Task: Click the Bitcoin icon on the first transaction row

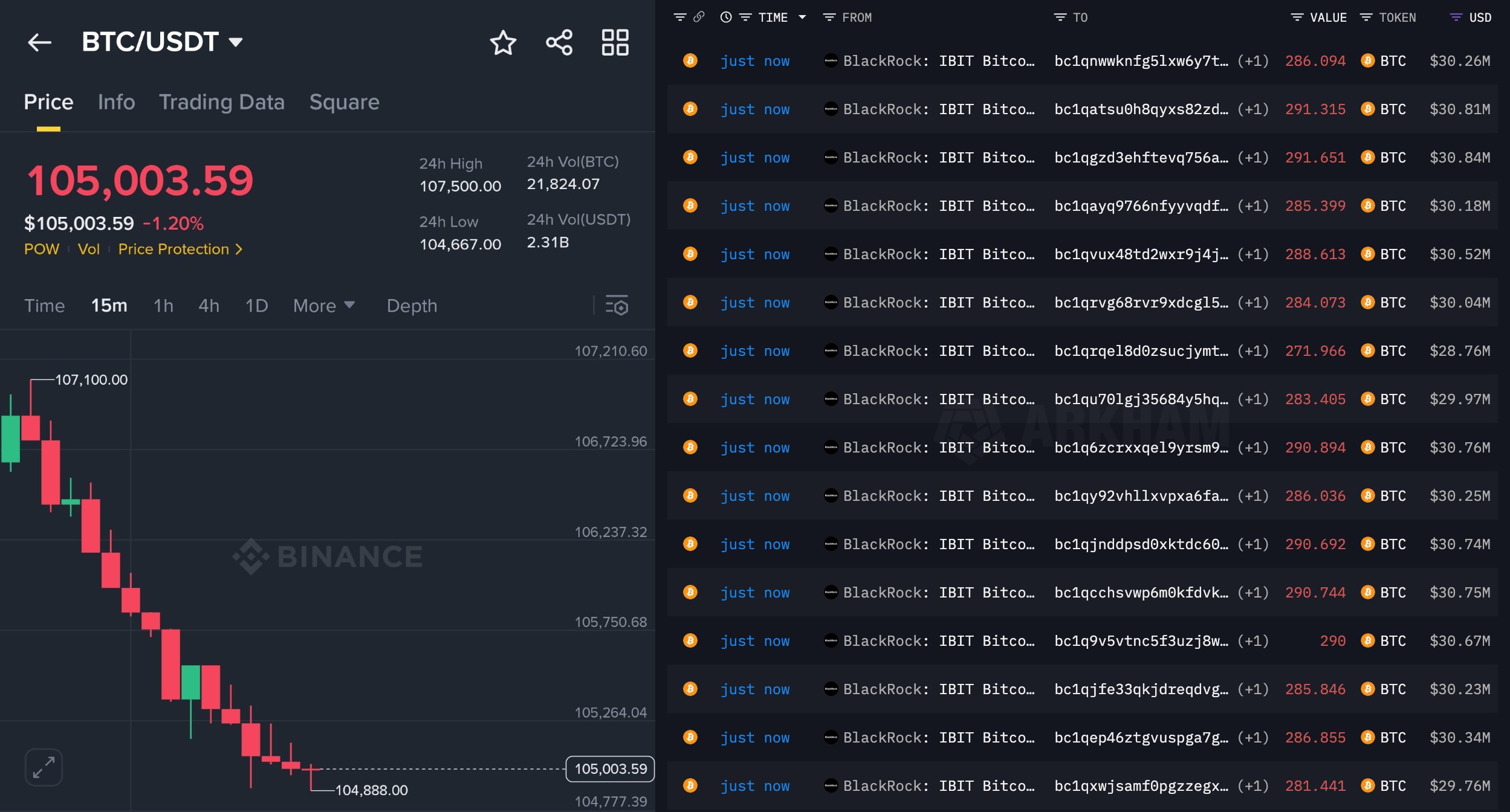Action: click(x=690, y=60)
